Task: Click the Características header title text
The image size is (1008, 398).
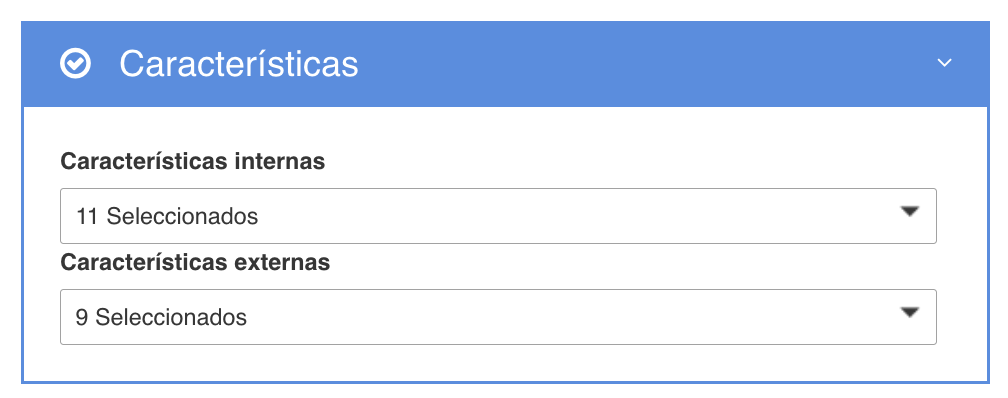Action: [238, 64]
